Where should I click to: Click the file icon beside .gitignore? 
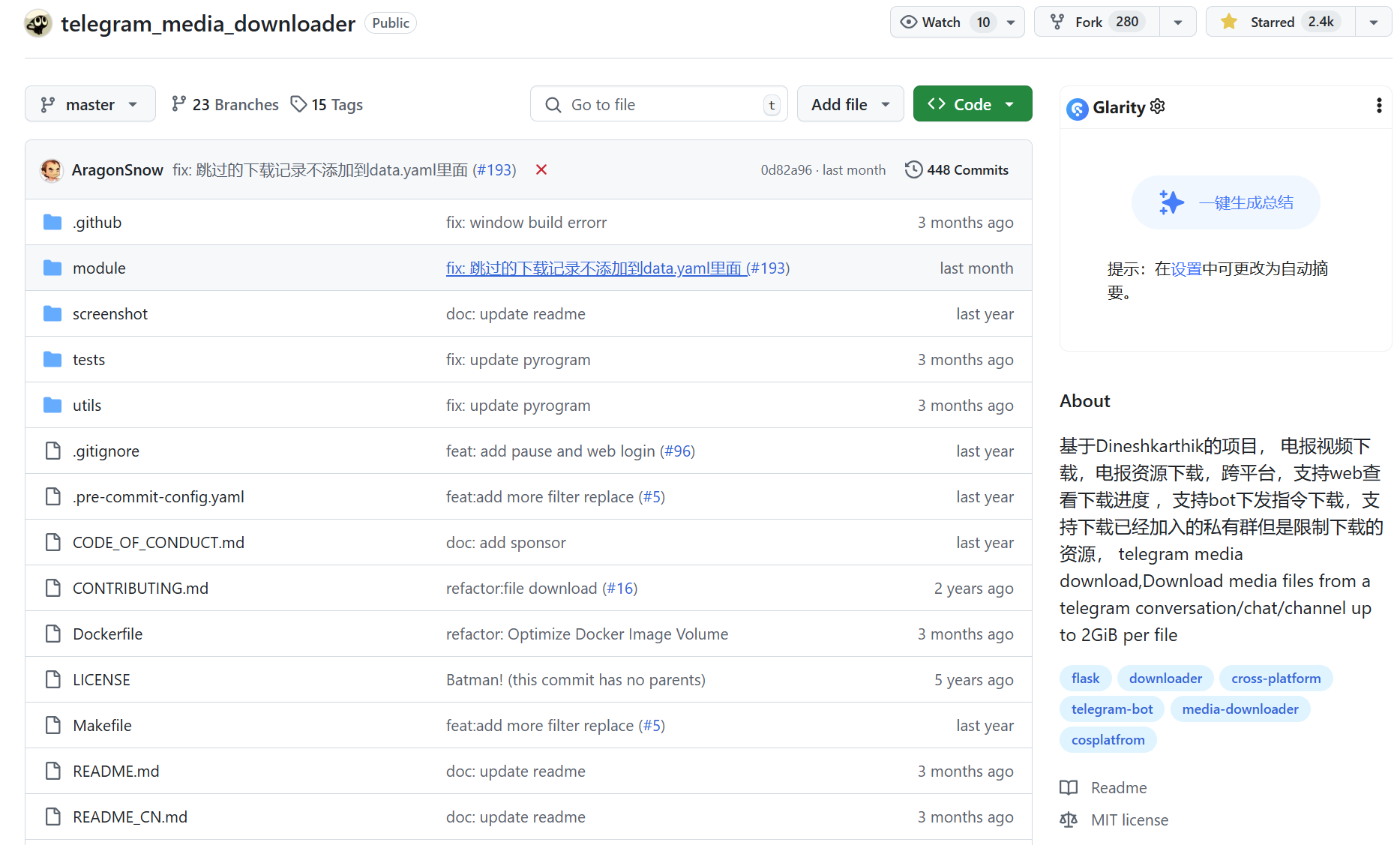pyautogui.click(x=52, y=451)
